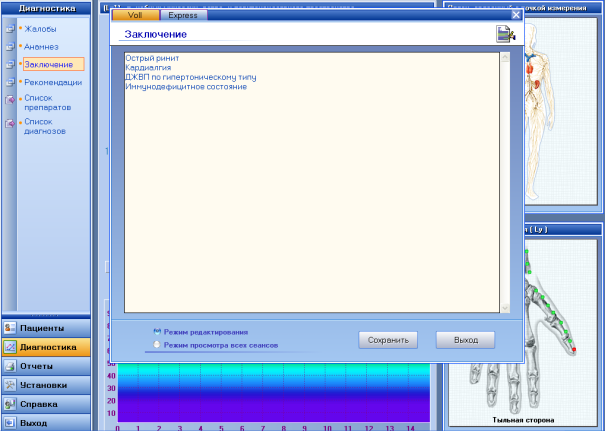605x431 pixels.
Task: Select Режим редактирования radio option
Action: [x=157, y=331]
